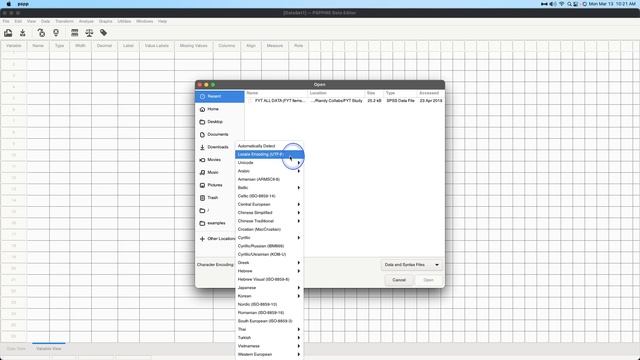The height and width of the screenshot is (360, 640).
Task: Open the Utilities menu in PSPPIRE
Action: click(124, 21)
